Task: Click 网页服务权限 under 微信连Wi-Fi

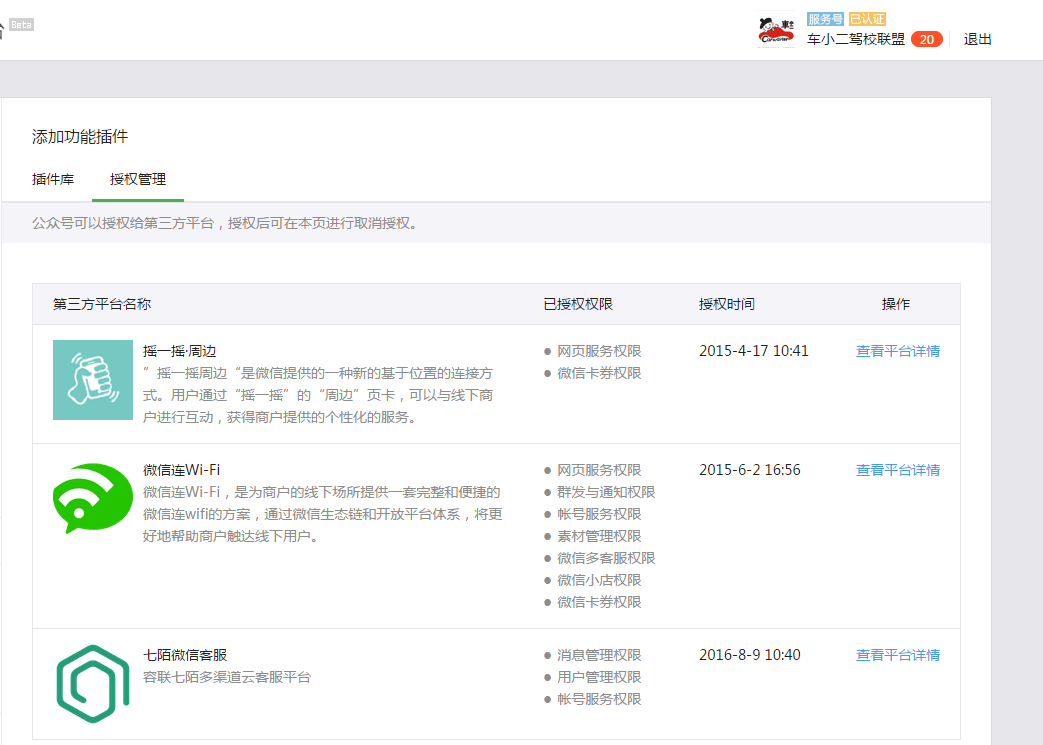Action: coord(599,470)
